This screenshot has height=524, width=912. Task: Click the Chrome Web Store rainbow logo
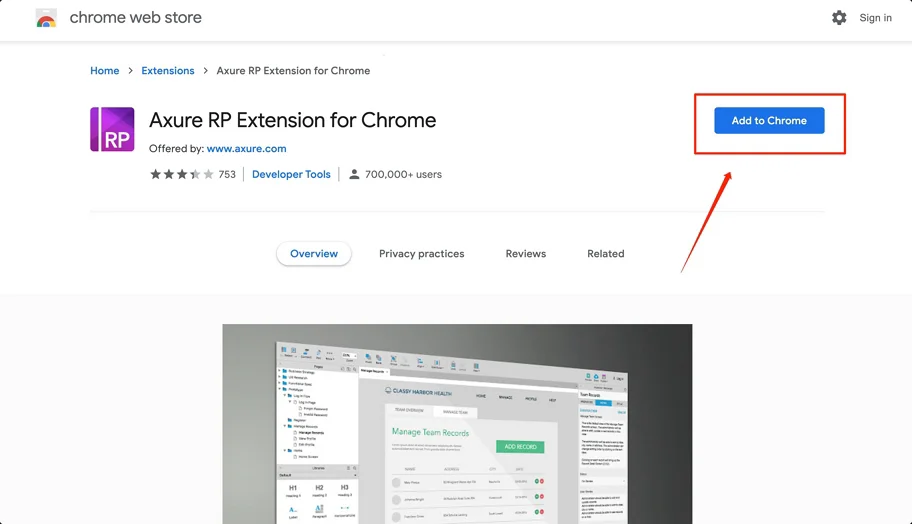[46, 18]
